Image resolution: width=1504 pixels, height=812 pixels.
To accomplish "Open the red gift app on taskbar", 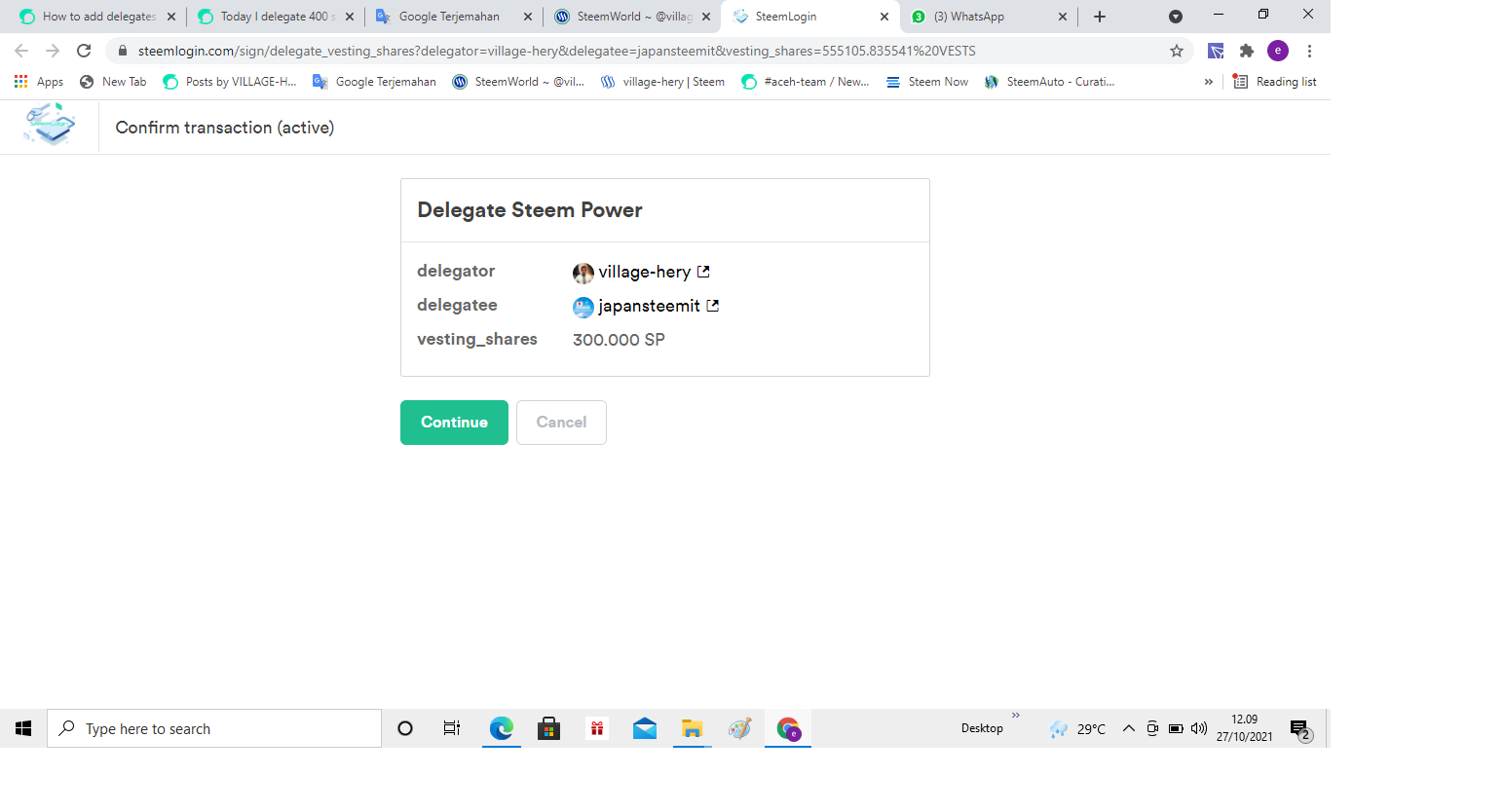I will coord(597,728).
